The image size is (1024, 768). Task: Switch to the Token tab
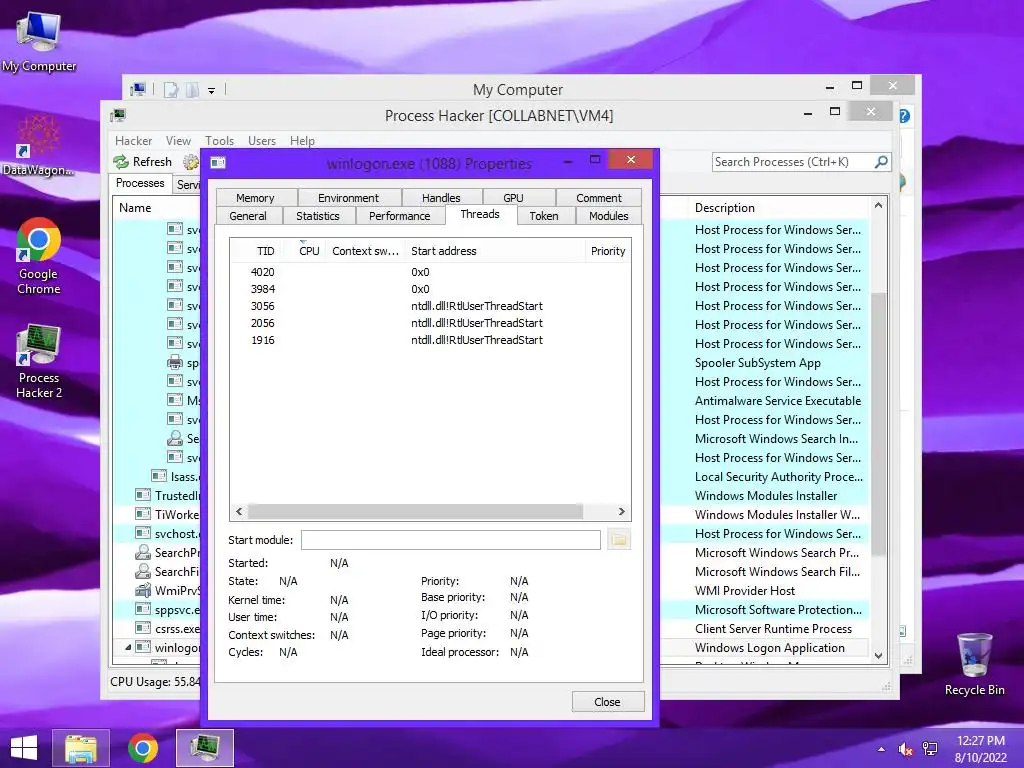(x=544, y=216)
